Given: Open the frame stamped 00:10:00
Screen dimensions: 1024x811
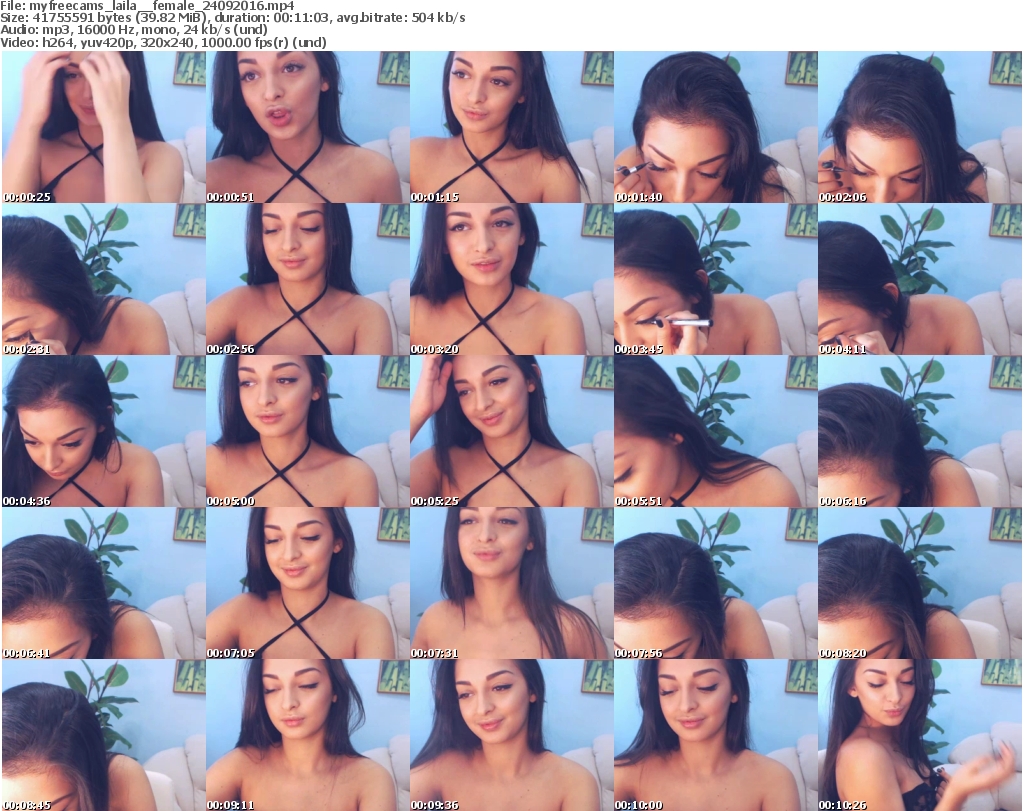Looking at the screenshot, I should [716, 735].
